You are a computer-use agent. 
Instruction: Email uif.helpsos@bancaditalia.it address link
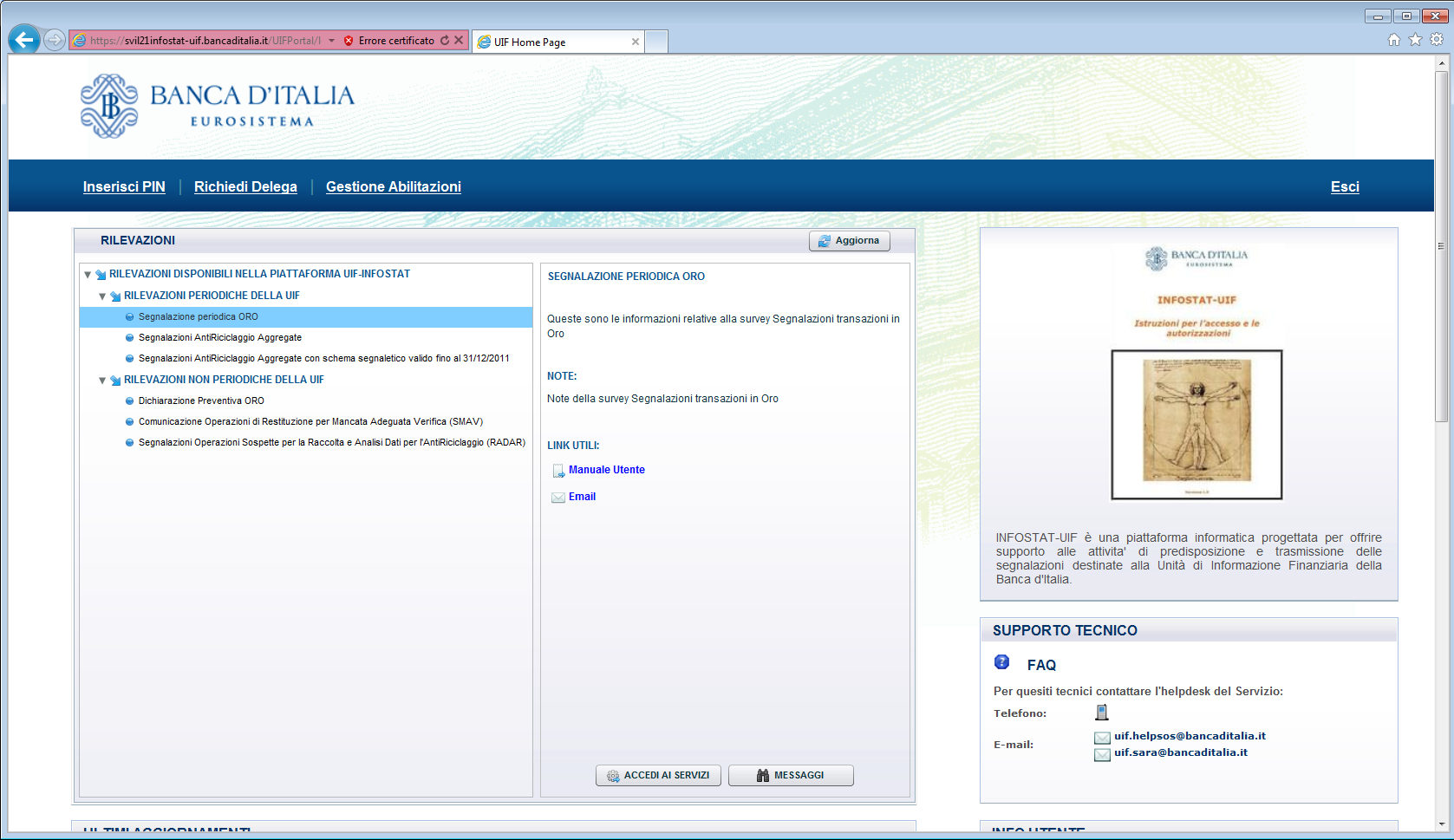tap(1190, 736)
